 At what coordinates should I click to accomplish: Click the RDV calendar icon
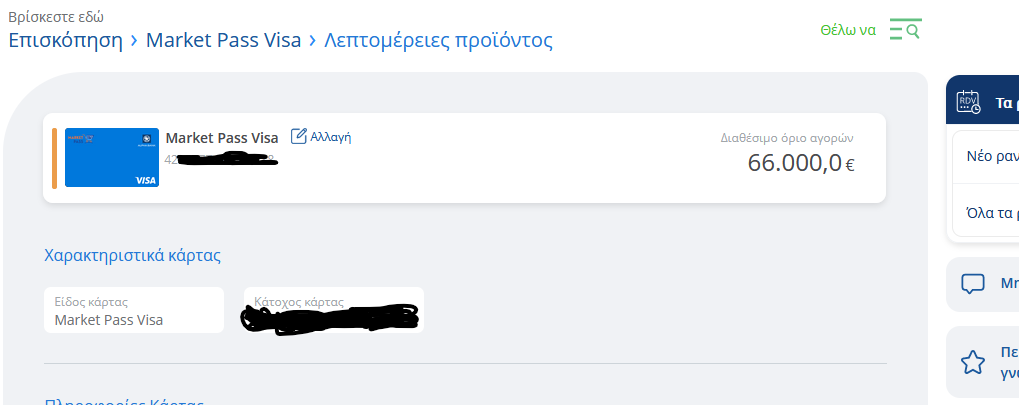(968, 103)
